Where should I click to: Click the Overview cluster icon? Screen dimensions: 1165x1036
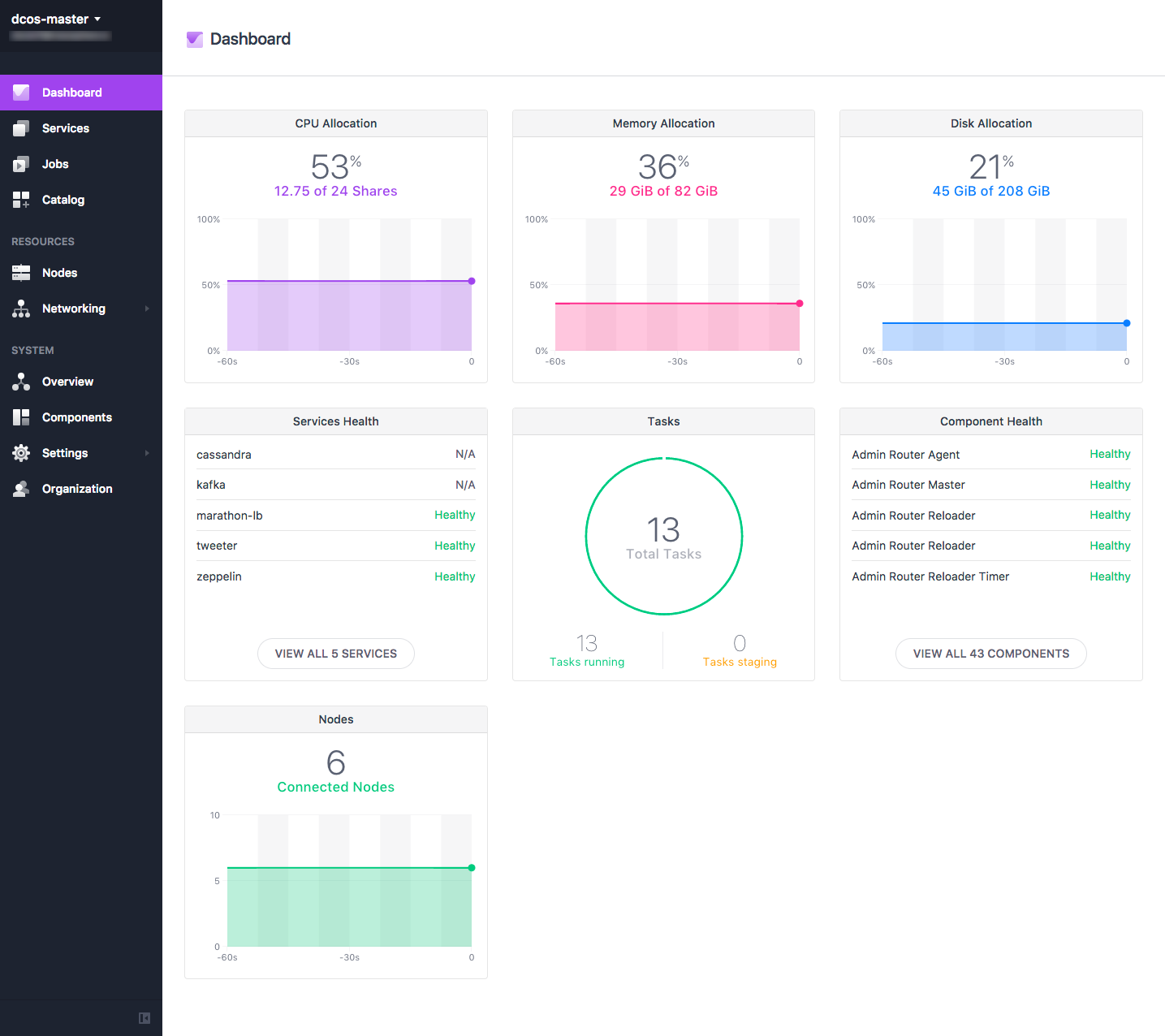click(x=21, y=382)
